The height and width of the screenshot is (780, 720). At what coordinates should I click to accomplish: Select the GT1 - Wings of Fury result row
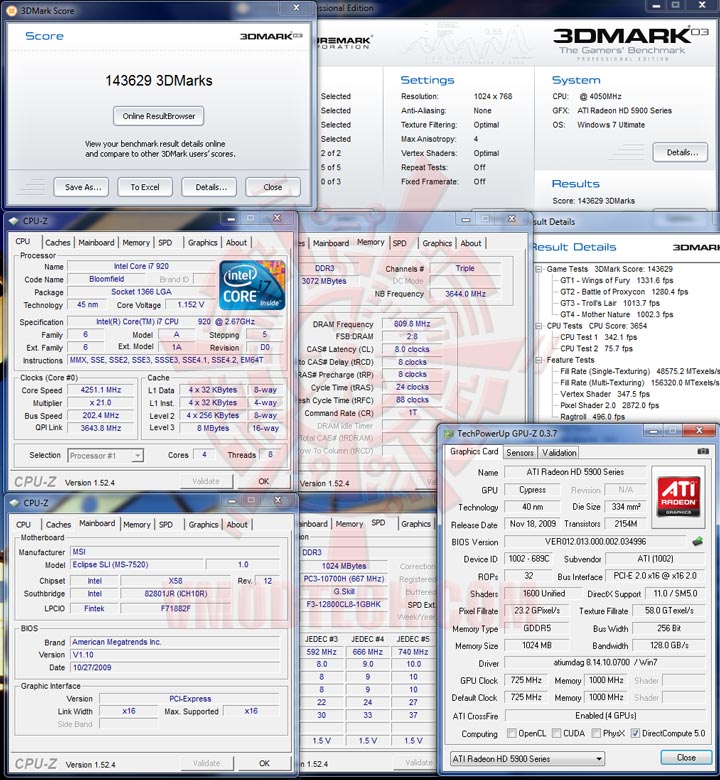[617, 281]
